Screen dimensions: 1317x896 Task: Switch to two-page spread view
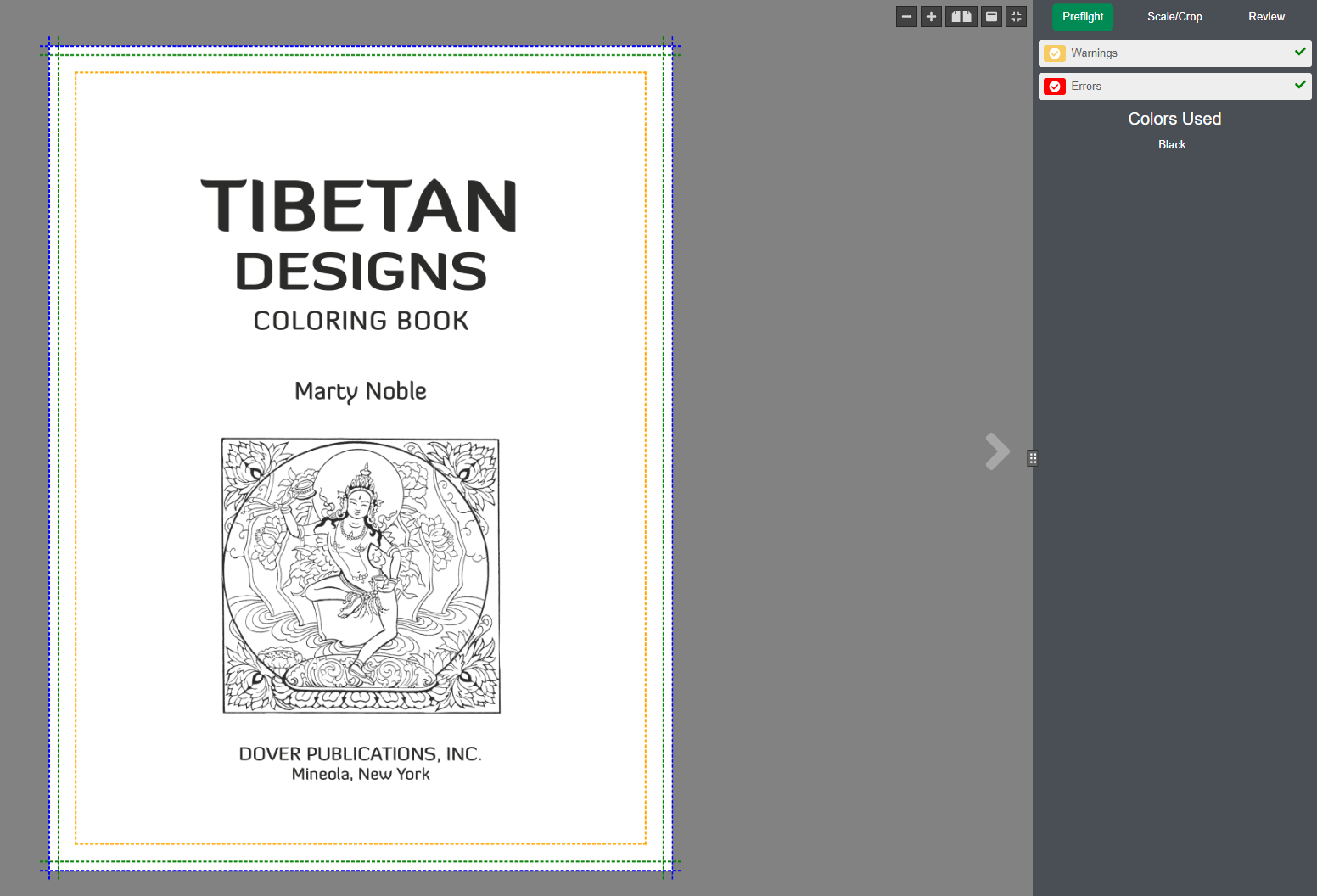click(x=961, y=17)
